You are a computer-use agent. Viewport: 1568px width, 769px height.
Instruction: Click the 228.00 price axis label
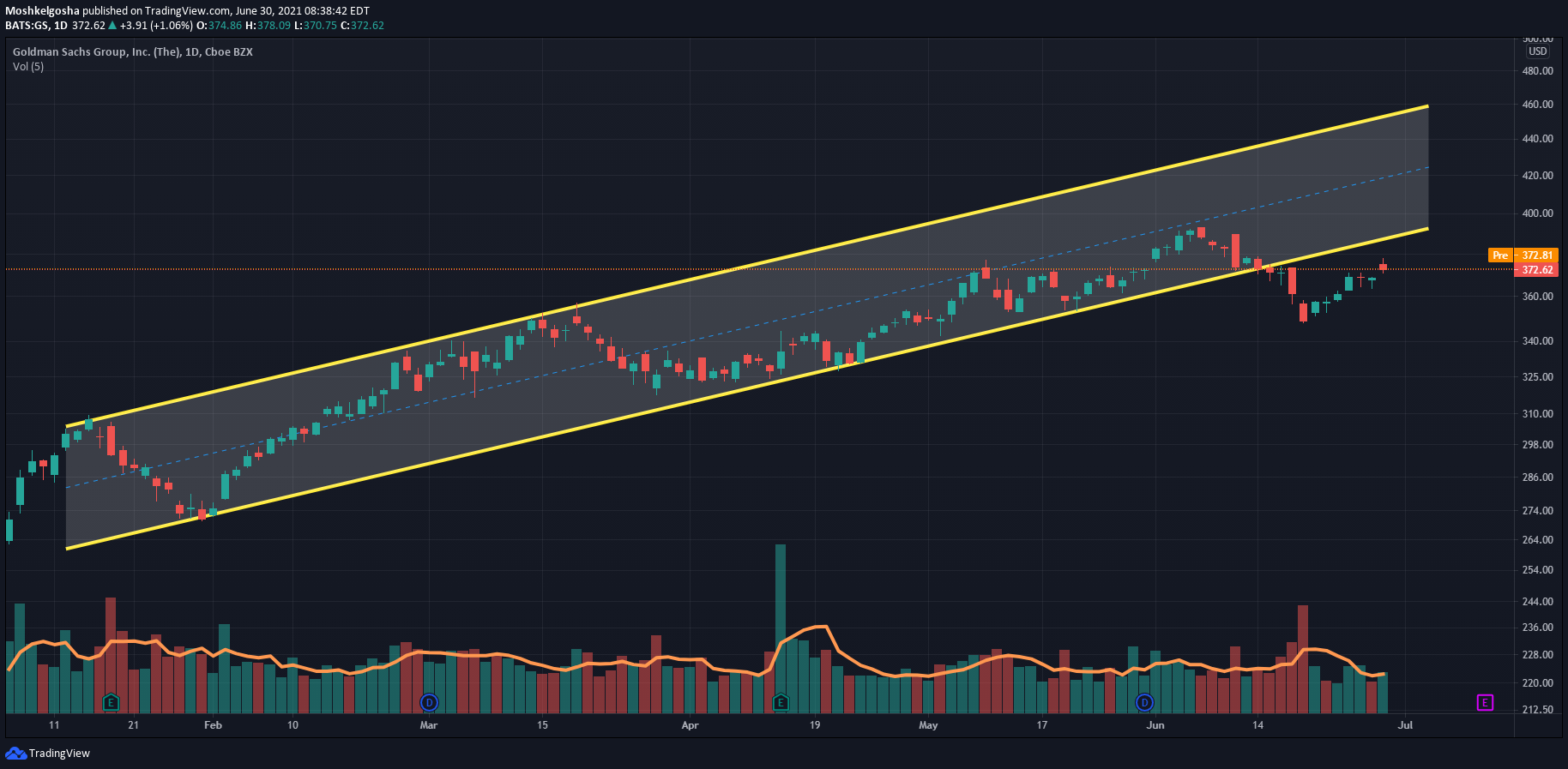coord(1537,655)
